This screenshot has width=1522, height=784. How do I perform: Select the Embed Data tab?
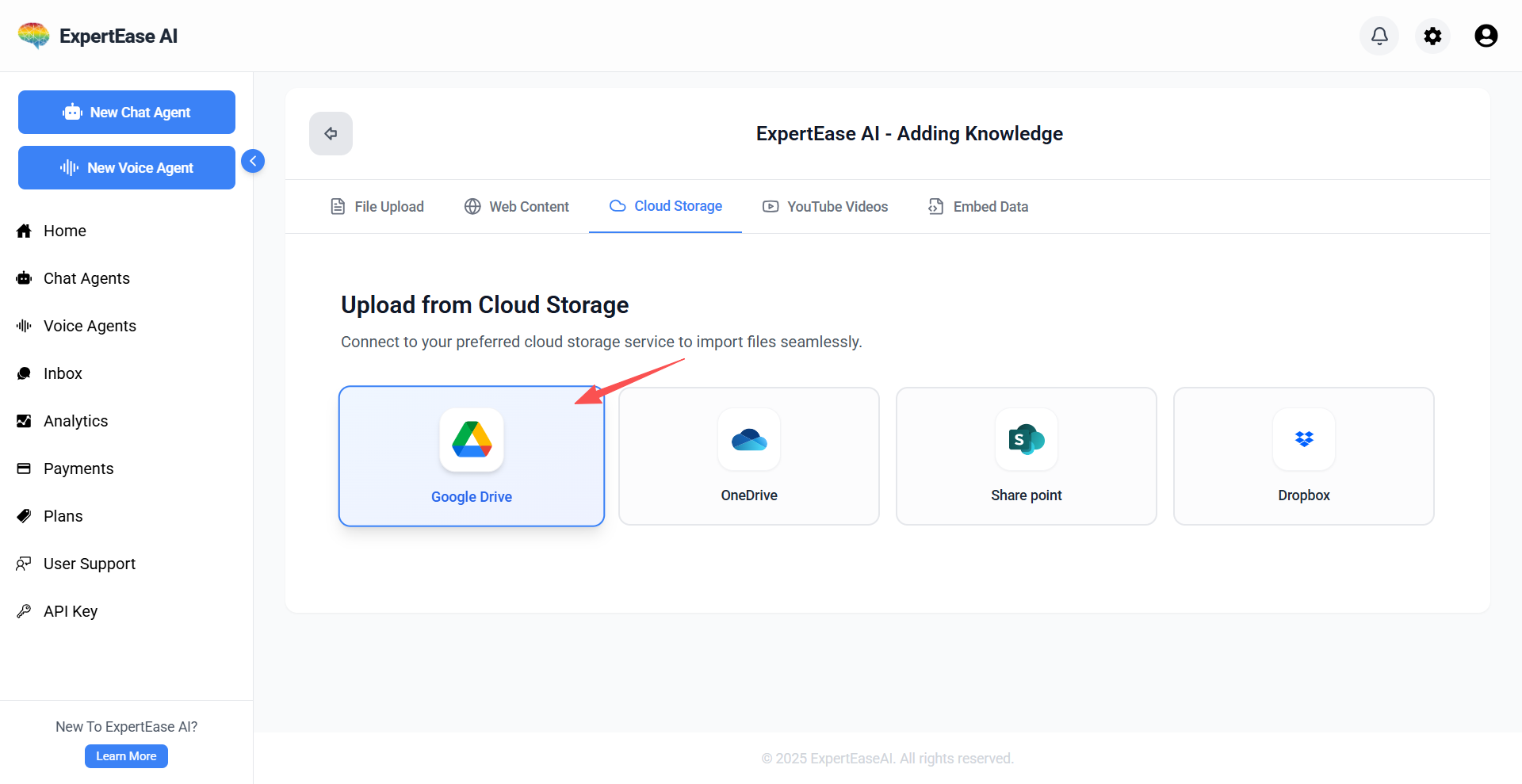coord(978,206)
